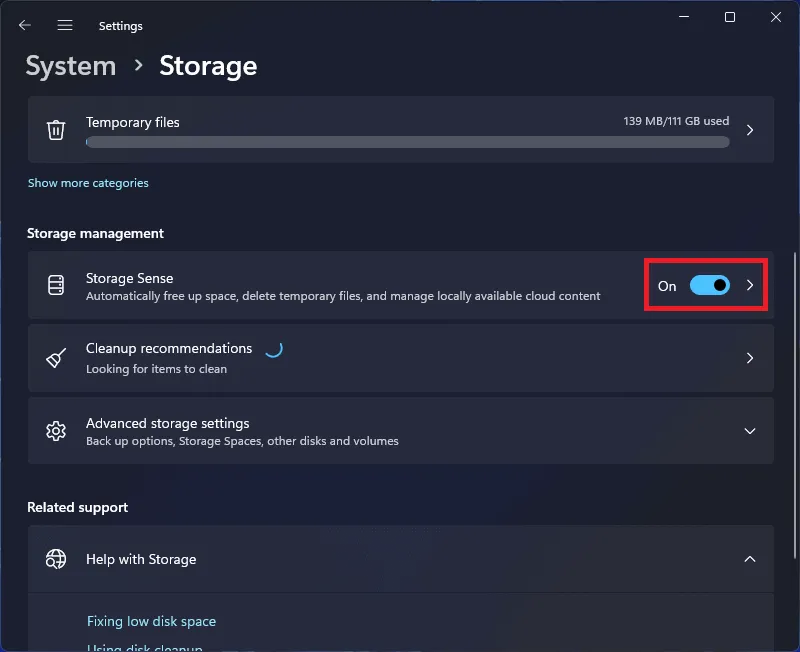Click the Temporary files label
The width and height of the screenshot is (800, 652).
(x=133, y=122)
